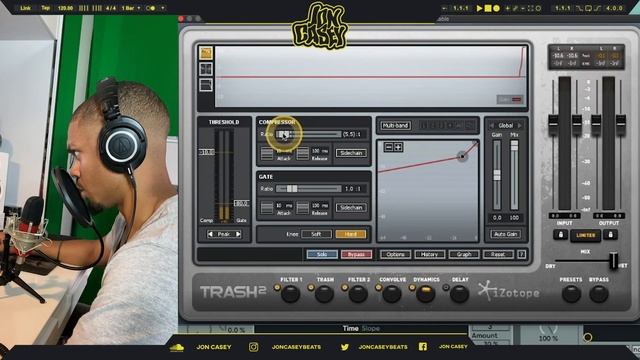Click the Filter 1 module knob button
The image size is (640, 360).
pos(291,294)
